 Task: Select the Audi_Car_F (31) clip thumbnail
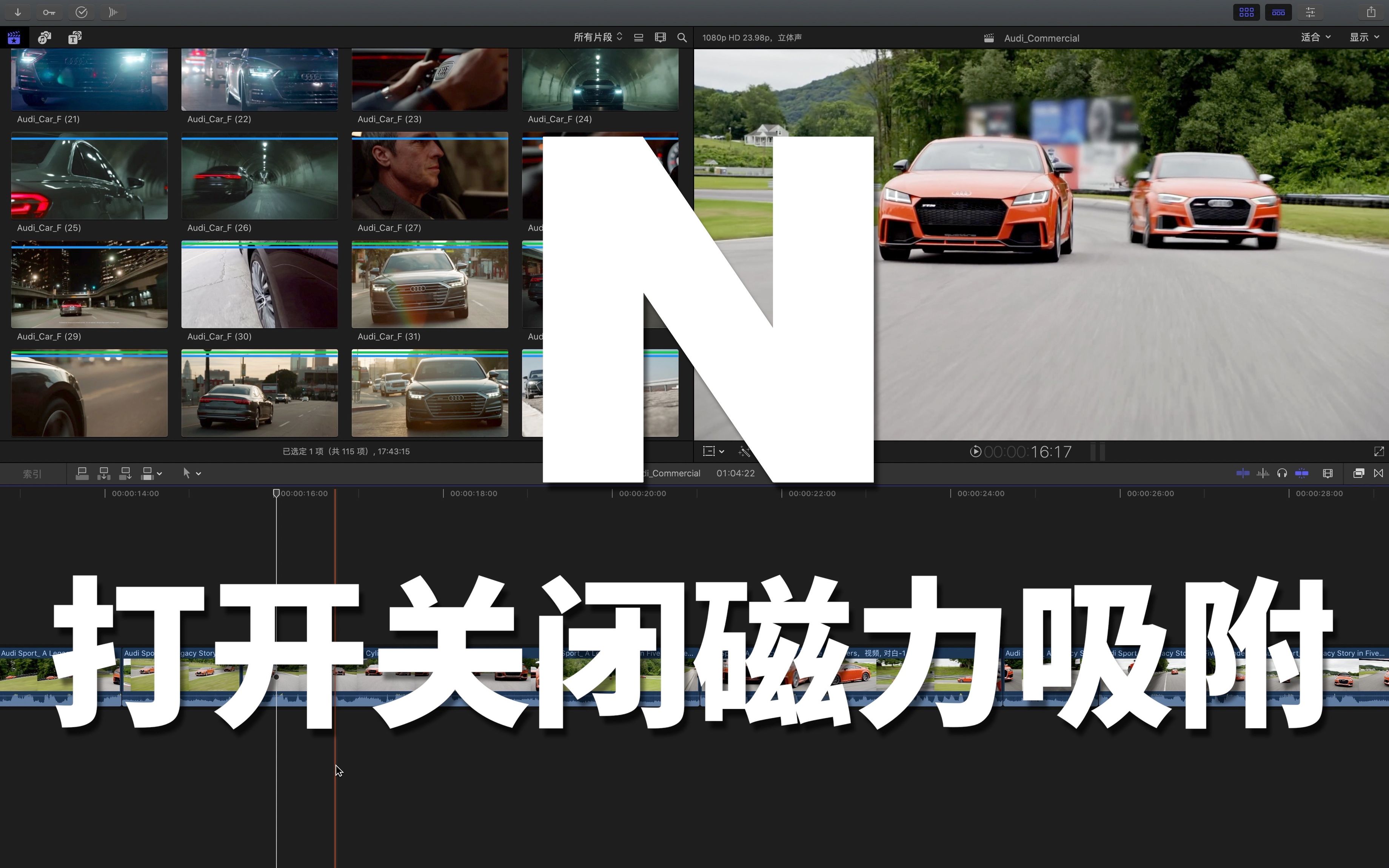pyautogui.click(x=430, y=284)
